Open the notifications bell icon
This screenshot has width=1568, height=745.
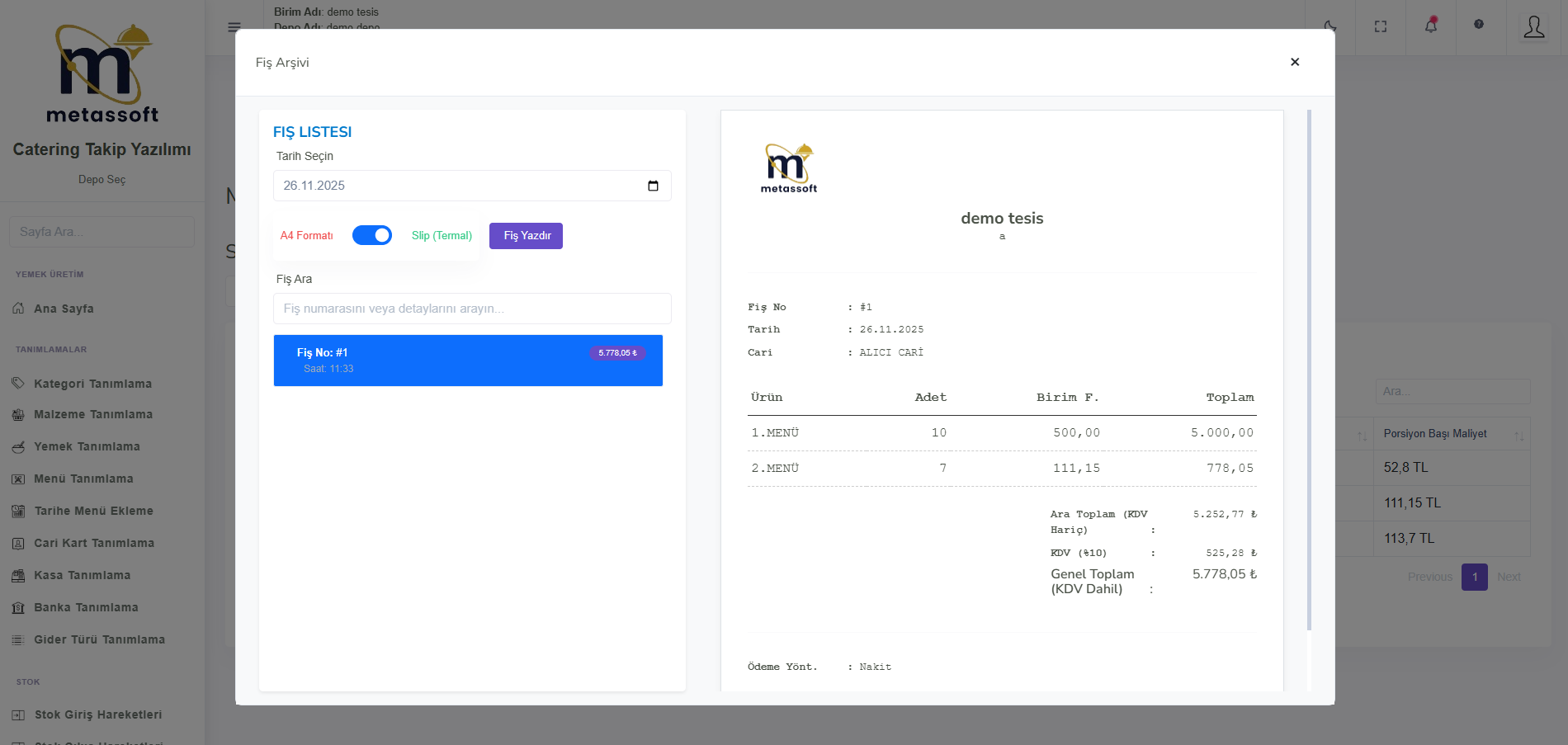click(1430, 26)
